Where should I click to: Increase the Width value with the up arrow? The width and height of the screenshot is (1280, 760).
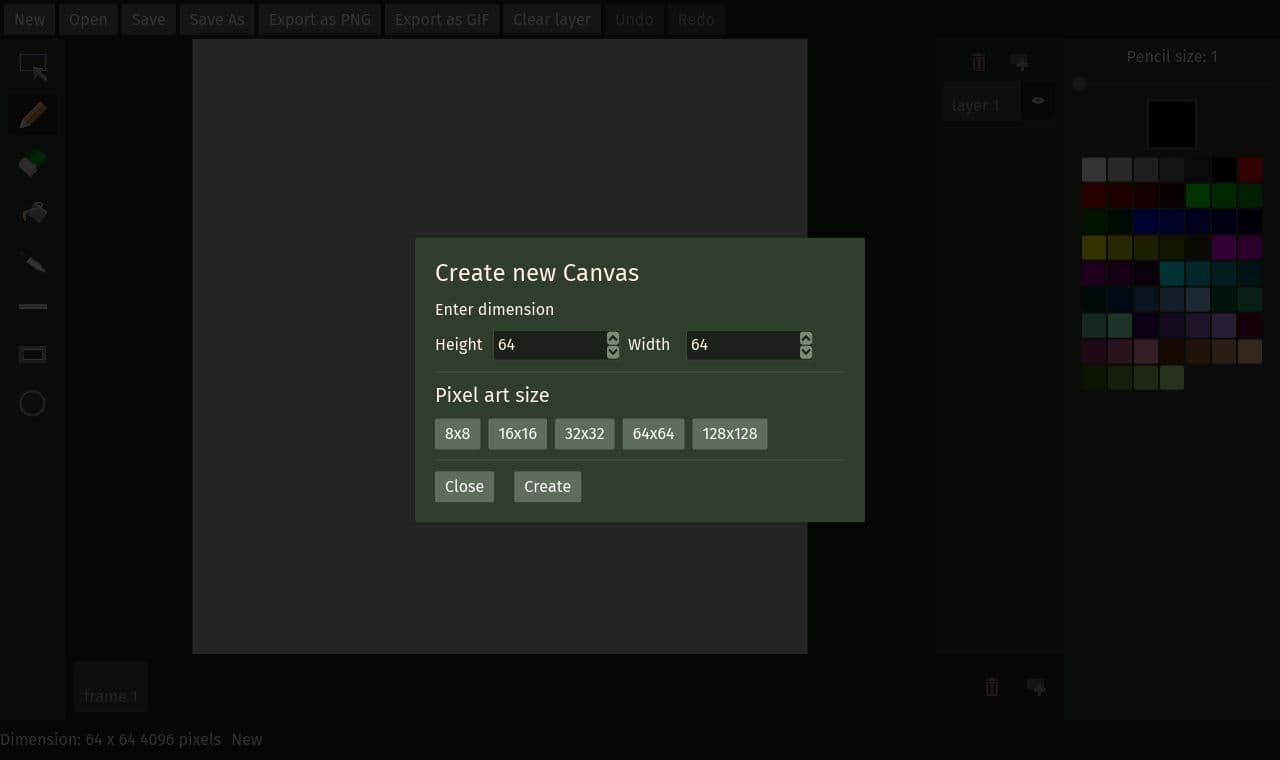806,338
